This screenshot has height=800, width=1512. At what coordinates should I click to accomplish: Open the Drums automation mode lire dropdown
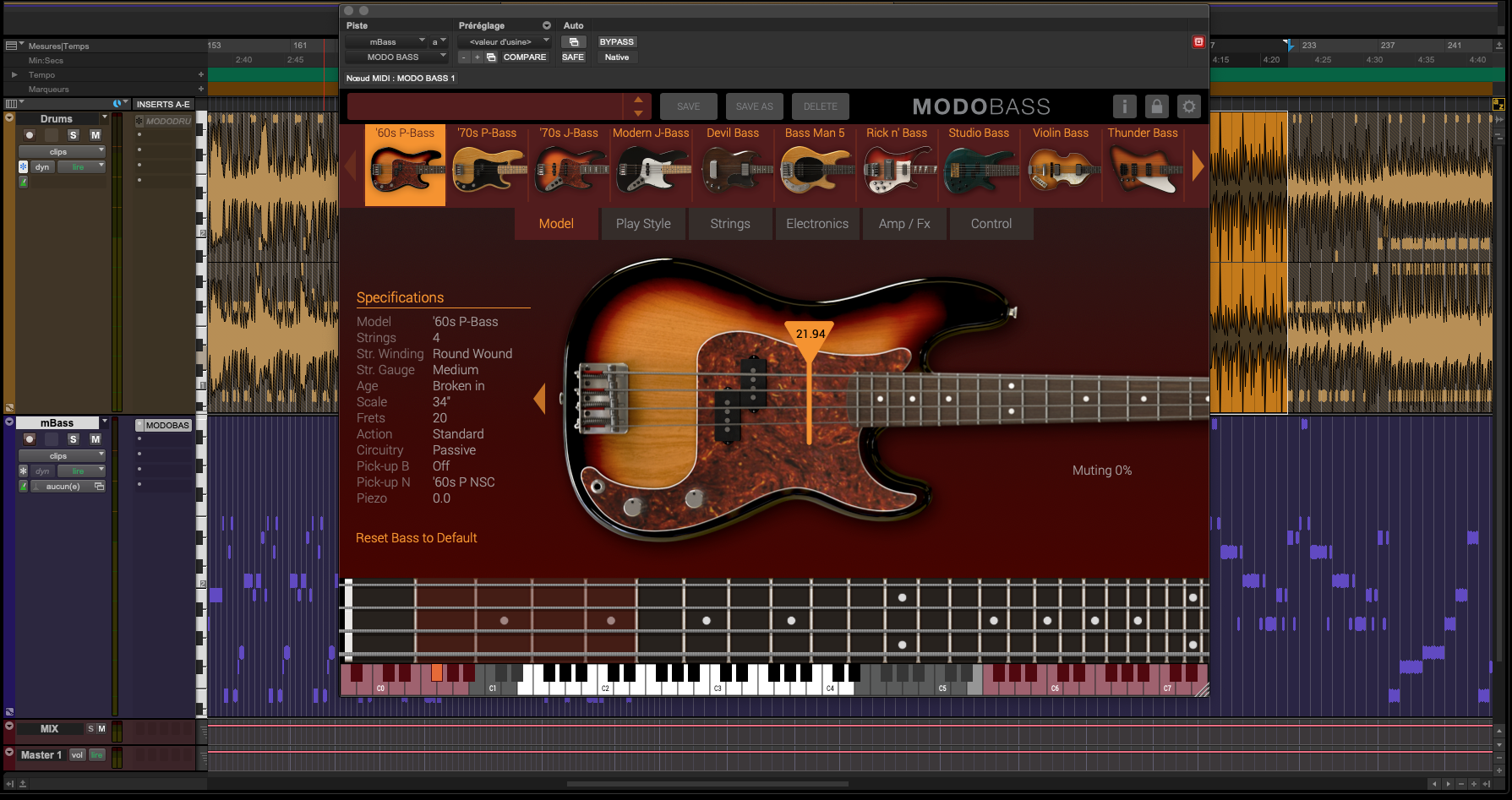point(81,167)
